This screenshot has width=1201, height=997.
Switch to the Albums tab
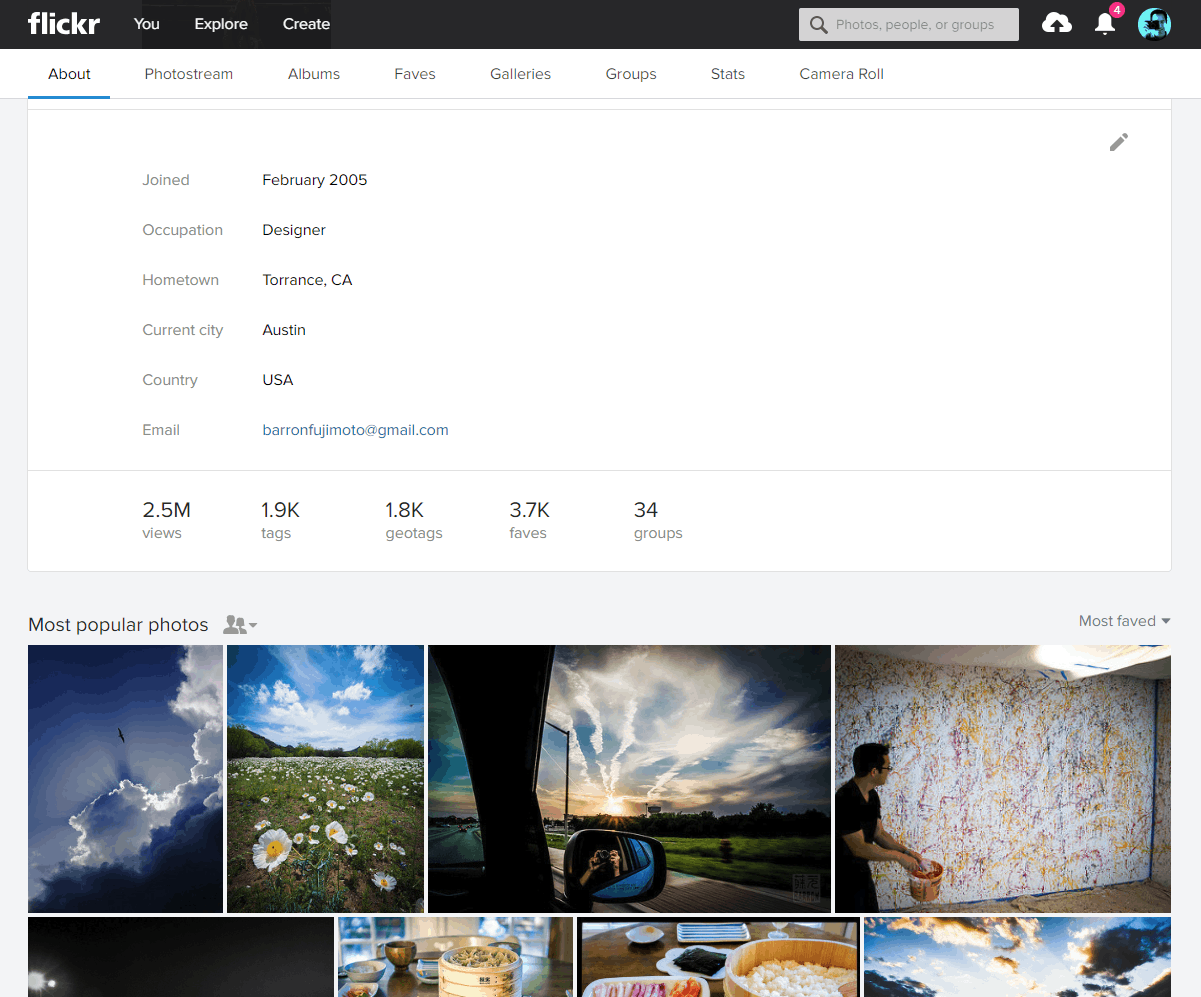314,74
